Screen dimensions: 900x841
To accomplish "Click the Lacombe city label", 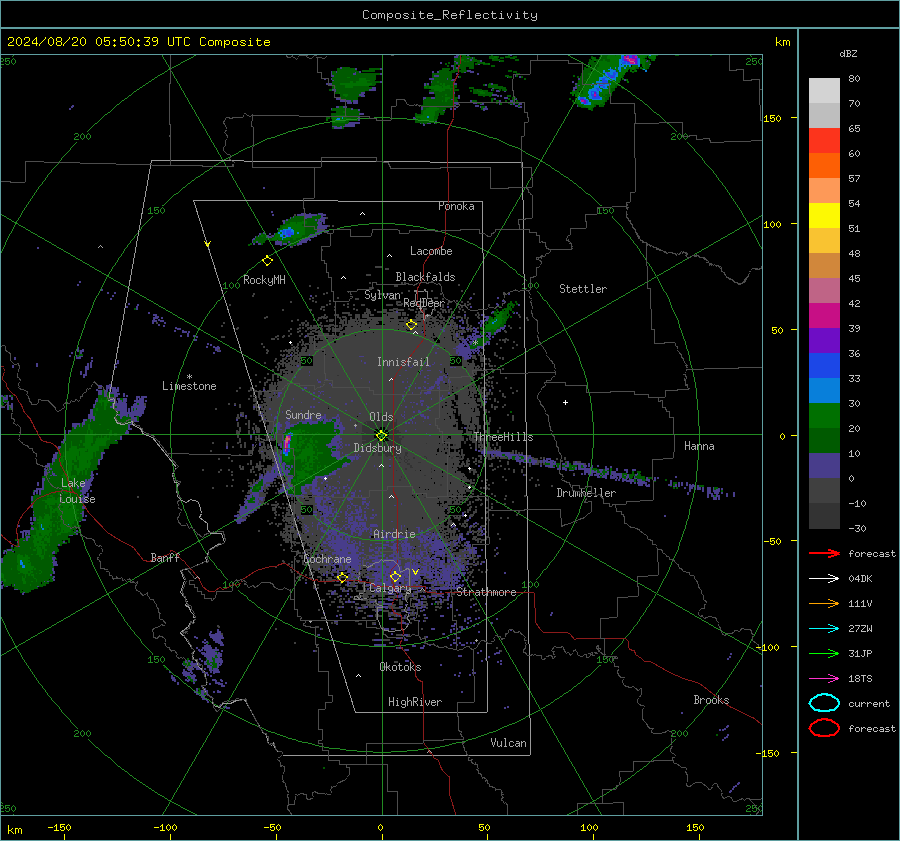I will point(431,251).
